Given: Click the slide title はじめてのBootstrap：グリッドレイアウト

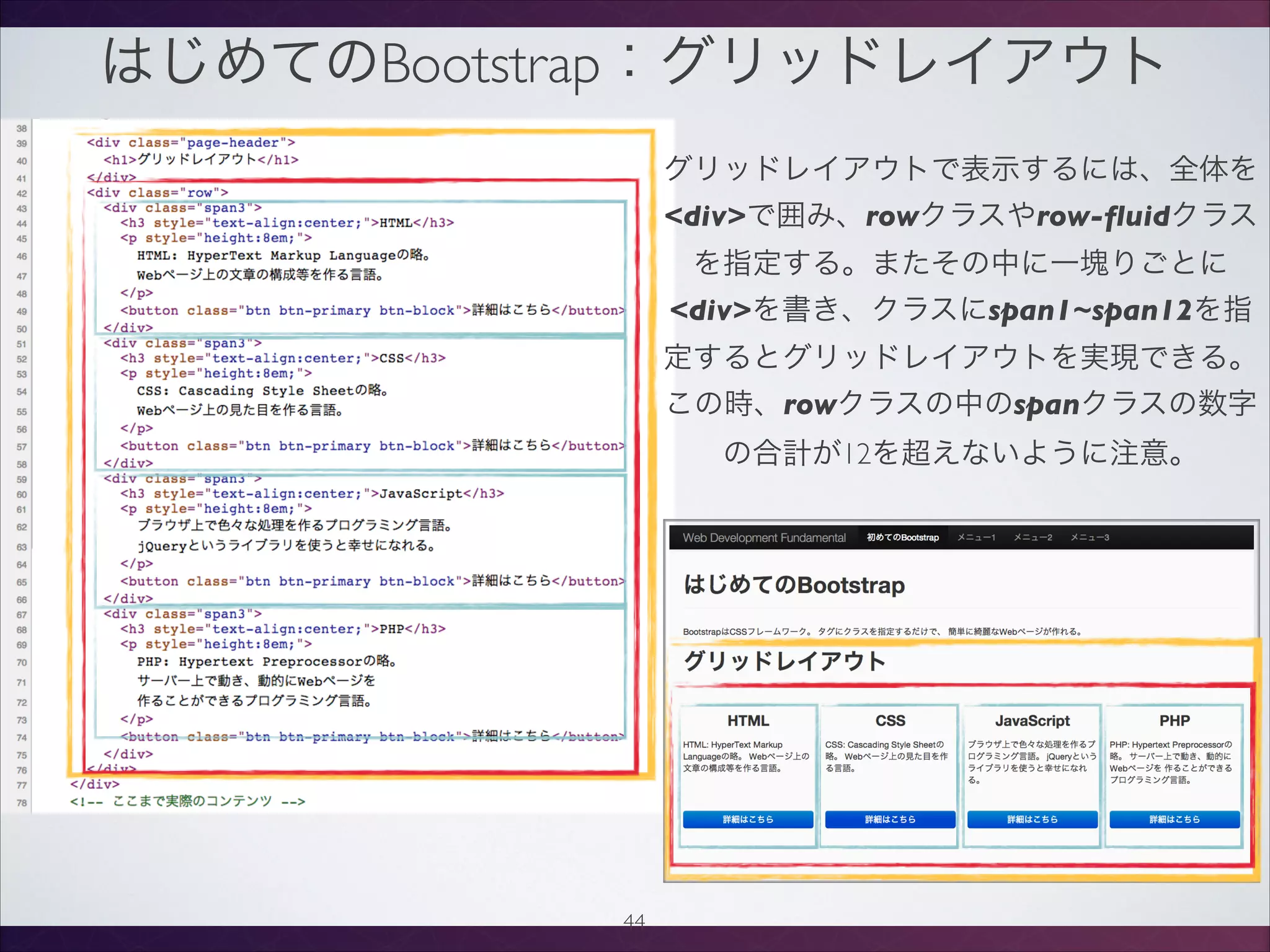Looking at the screenshot, I should click(634, 63).
